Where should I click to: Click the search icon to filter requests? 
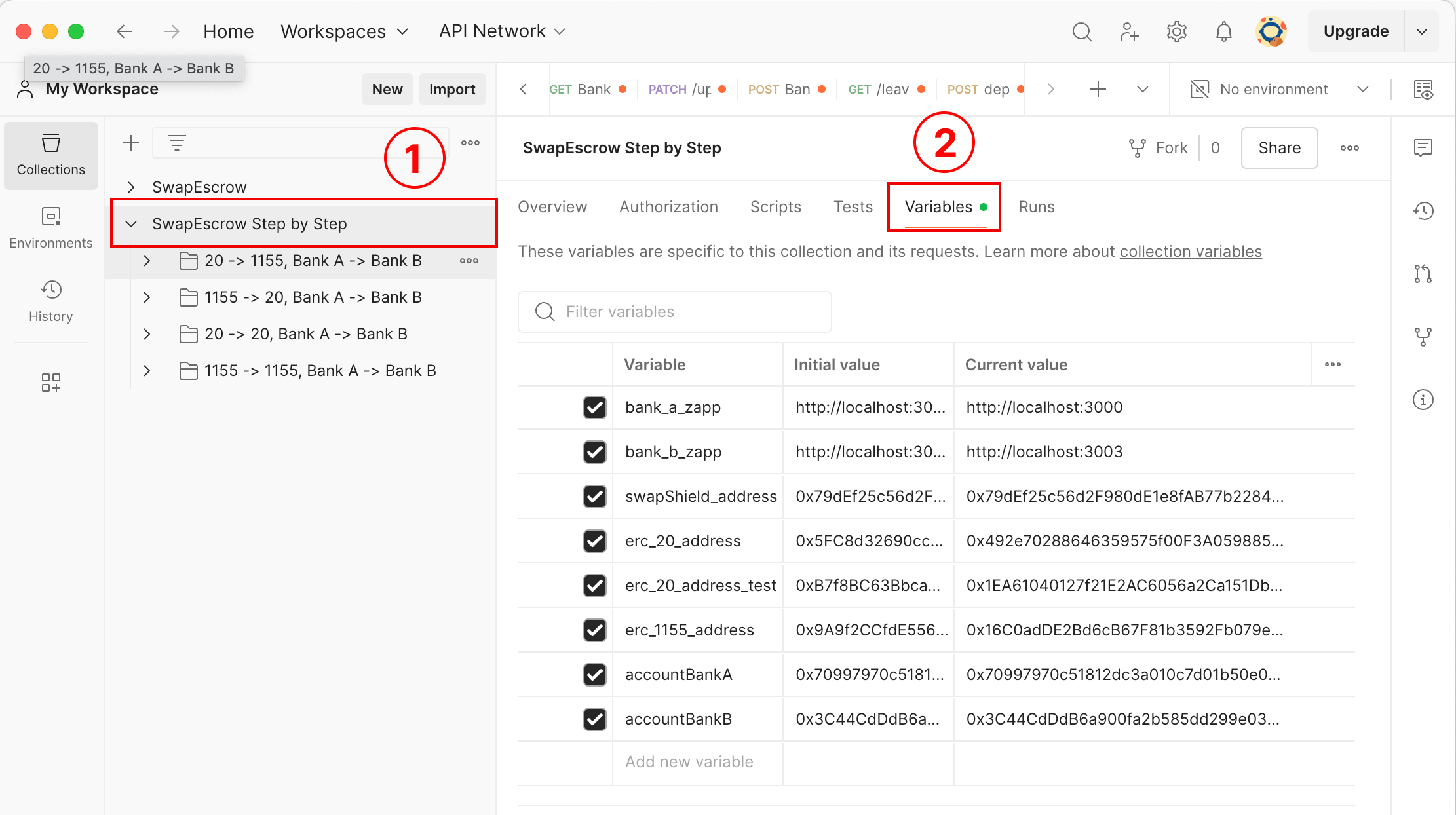pyautogui.click(x=176, y=142)
